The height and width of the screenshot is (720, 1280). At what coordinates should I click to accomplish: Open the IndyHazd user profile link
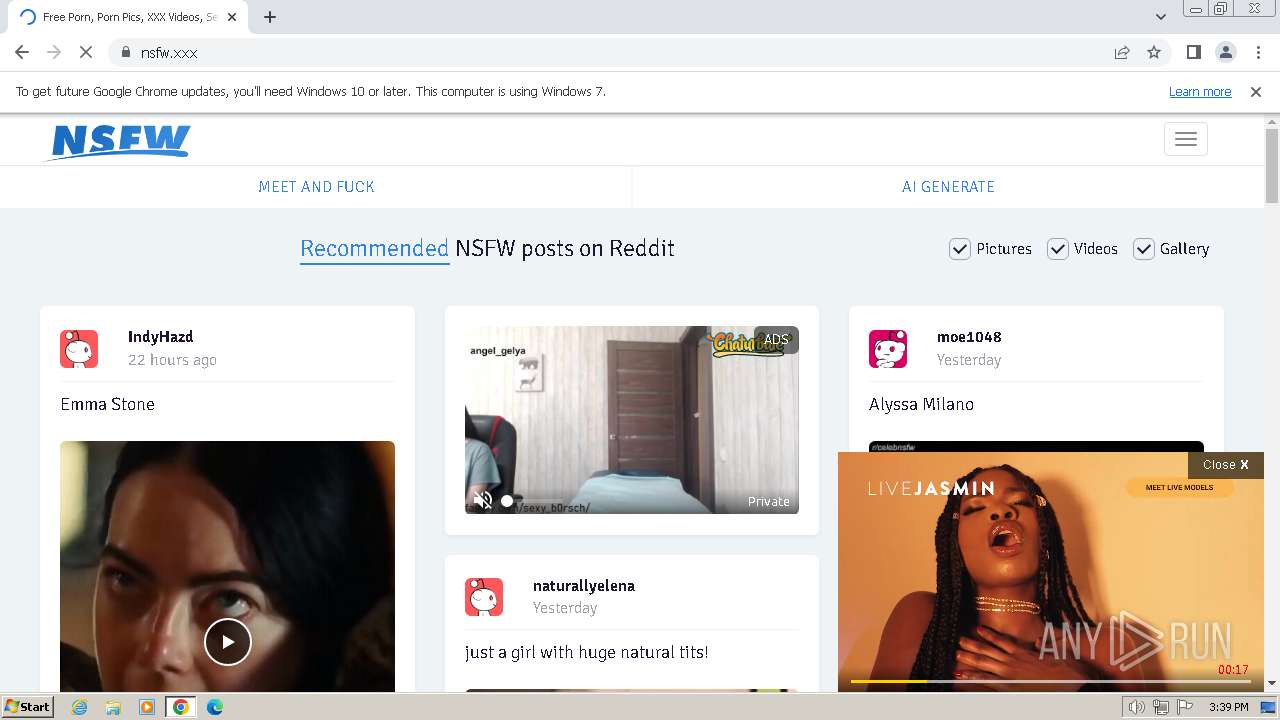point(160,337)
